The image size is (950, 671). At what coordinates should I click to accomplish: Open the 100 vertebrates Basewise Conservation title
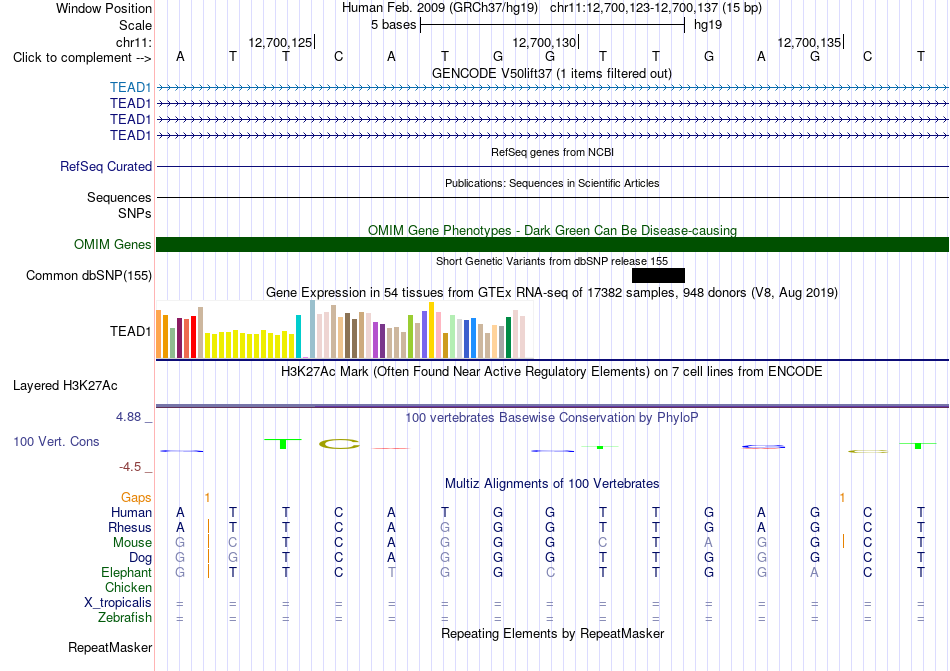[x=551, y=417]
